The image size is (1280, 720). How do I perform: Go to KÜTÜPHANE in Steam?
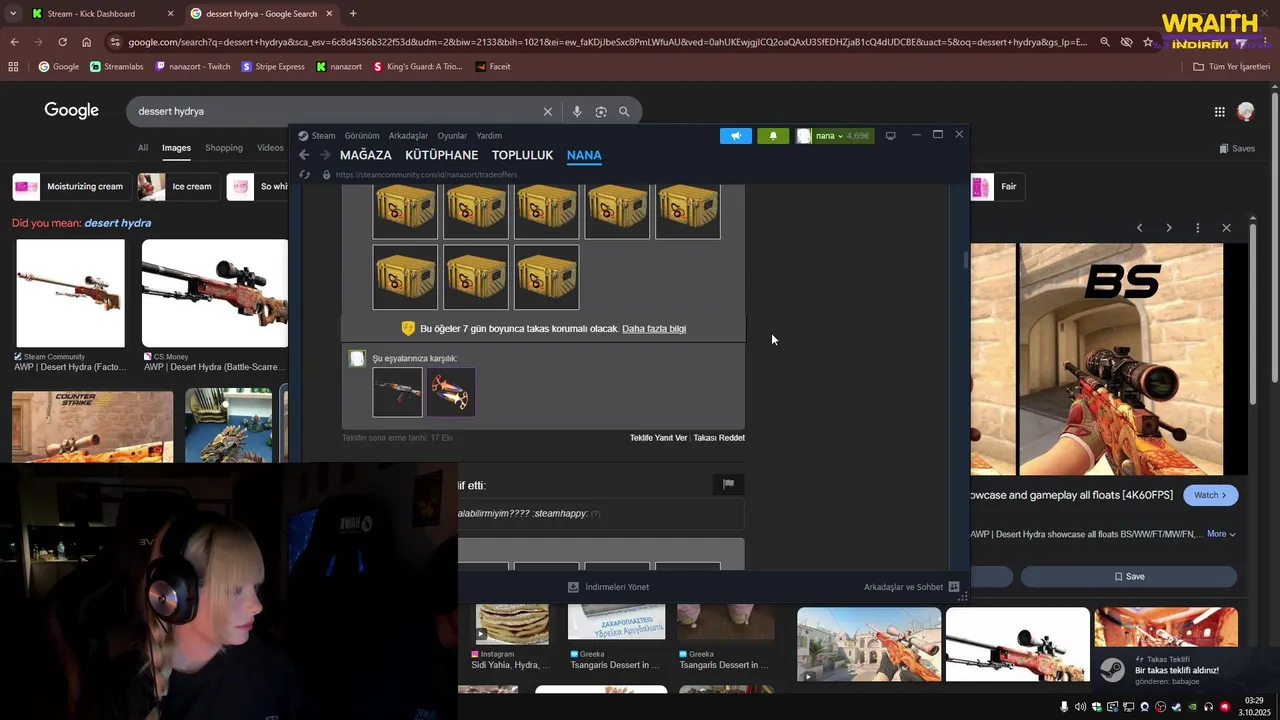pos(441,155)
